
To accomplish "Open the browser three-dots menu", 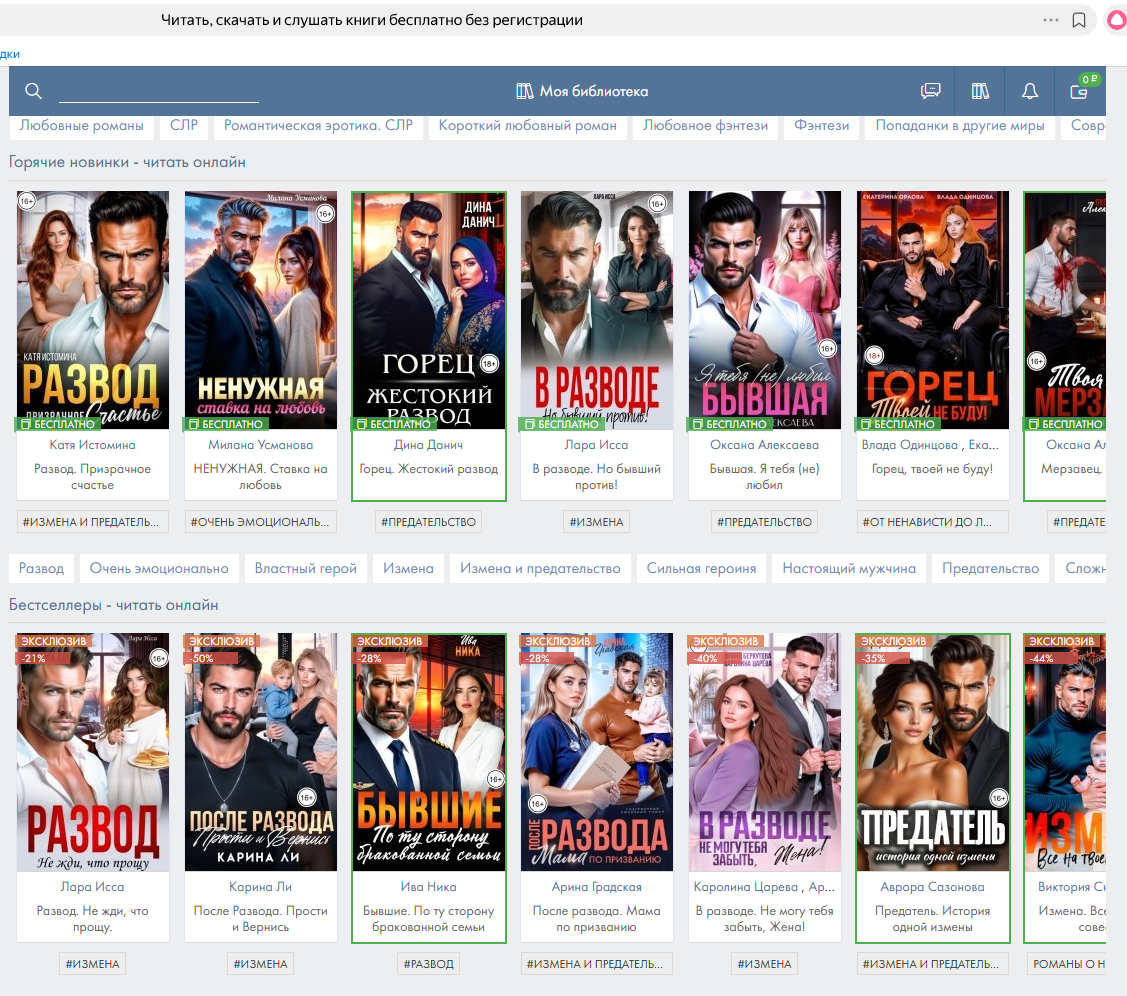I will pos(1051,20).
